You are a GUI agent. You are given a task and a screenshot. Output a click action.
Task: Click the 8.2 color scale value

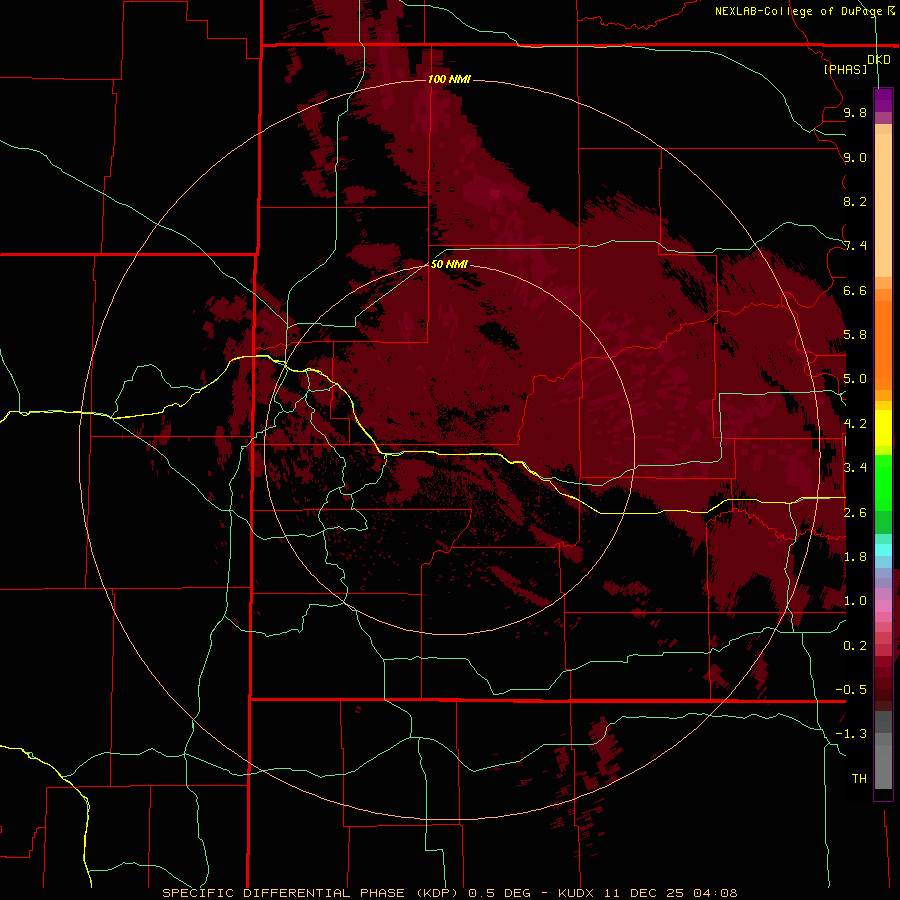pos(855,201)
